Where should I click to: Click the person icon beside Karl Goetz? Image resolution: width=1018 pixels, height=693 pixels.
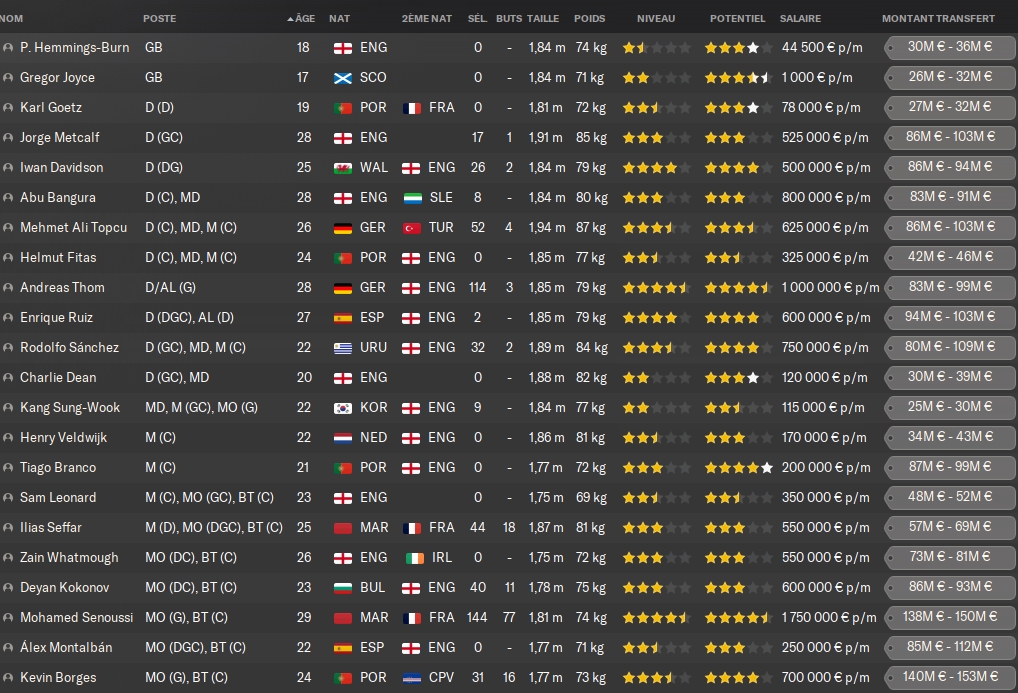(8, 107)
